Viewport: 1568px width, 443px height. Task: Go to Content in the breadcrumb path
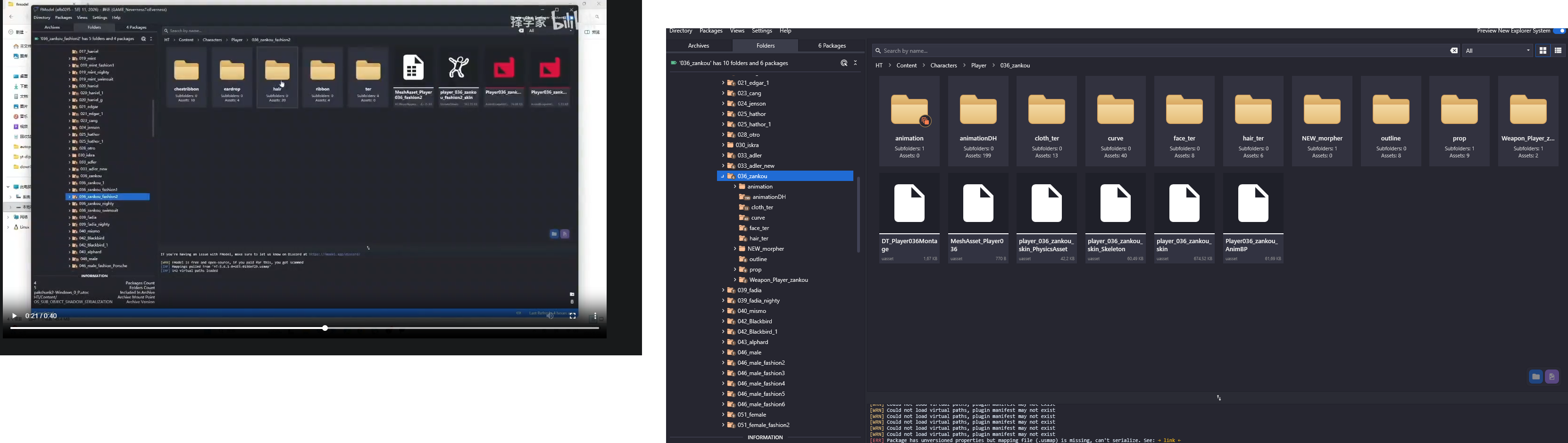pos(906,66)
